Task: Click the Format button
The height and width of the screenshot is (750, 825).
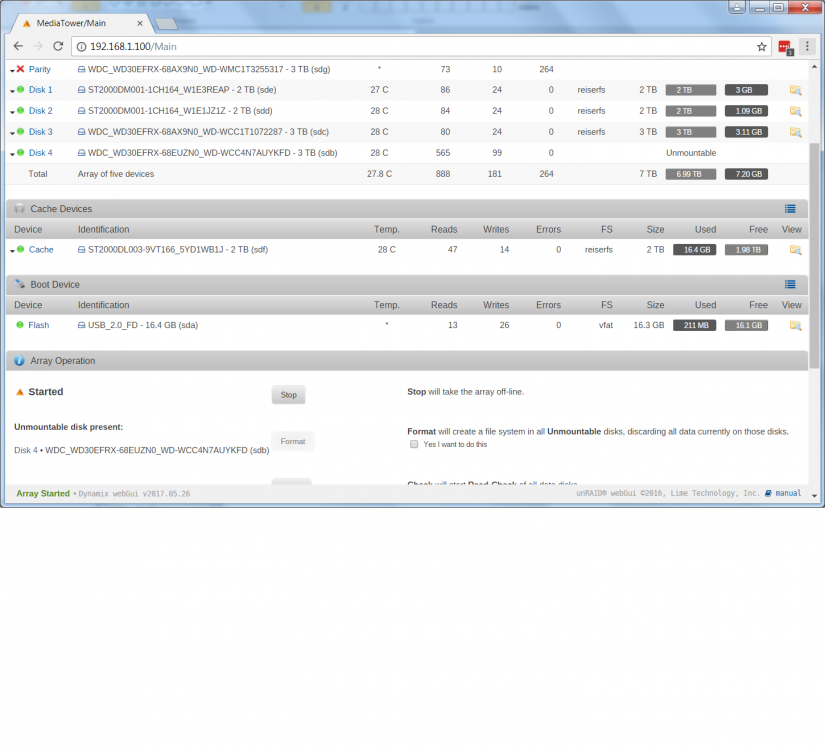Action: 293,441
